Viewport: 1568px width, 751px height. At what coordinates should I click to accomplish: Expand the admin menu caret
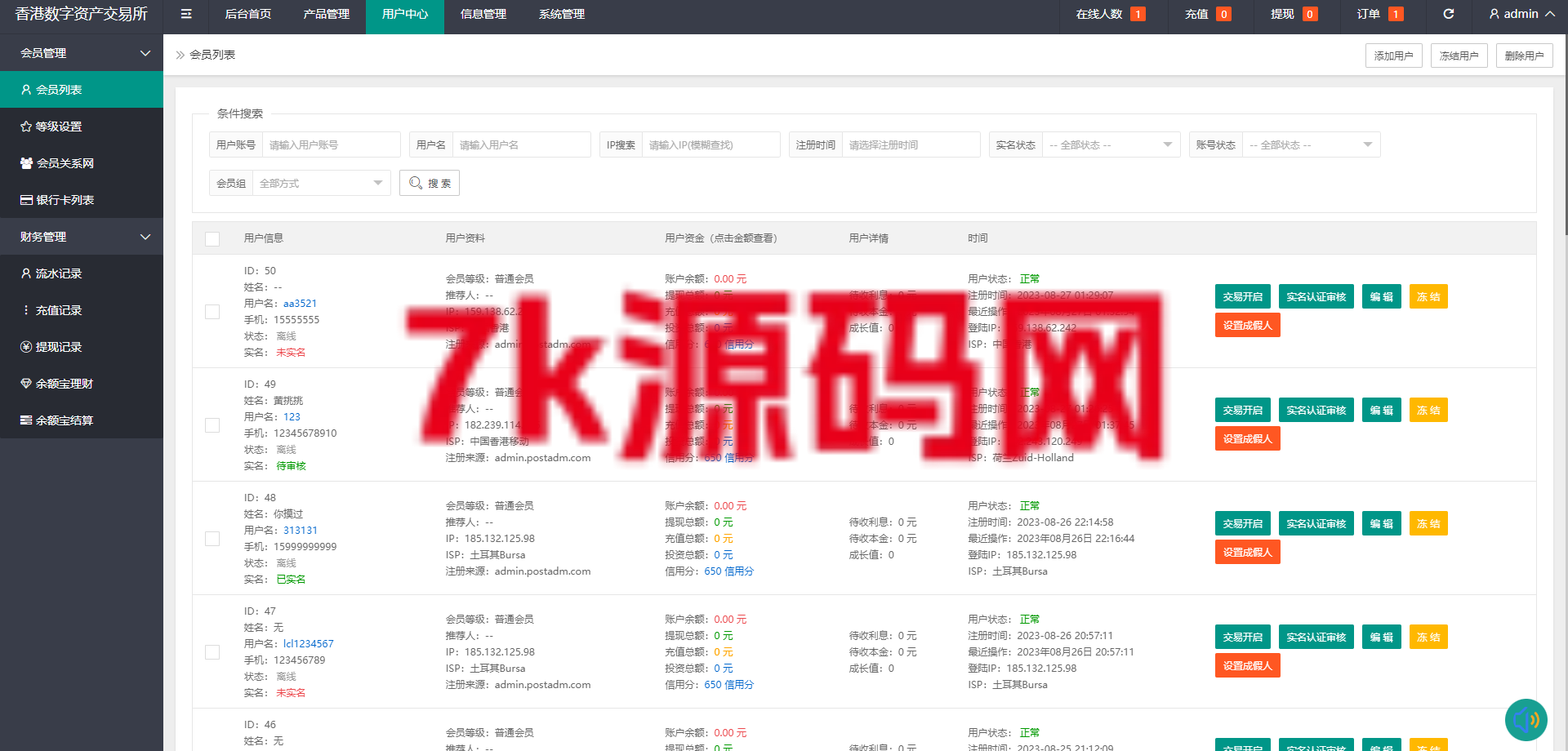[1550, 14]
